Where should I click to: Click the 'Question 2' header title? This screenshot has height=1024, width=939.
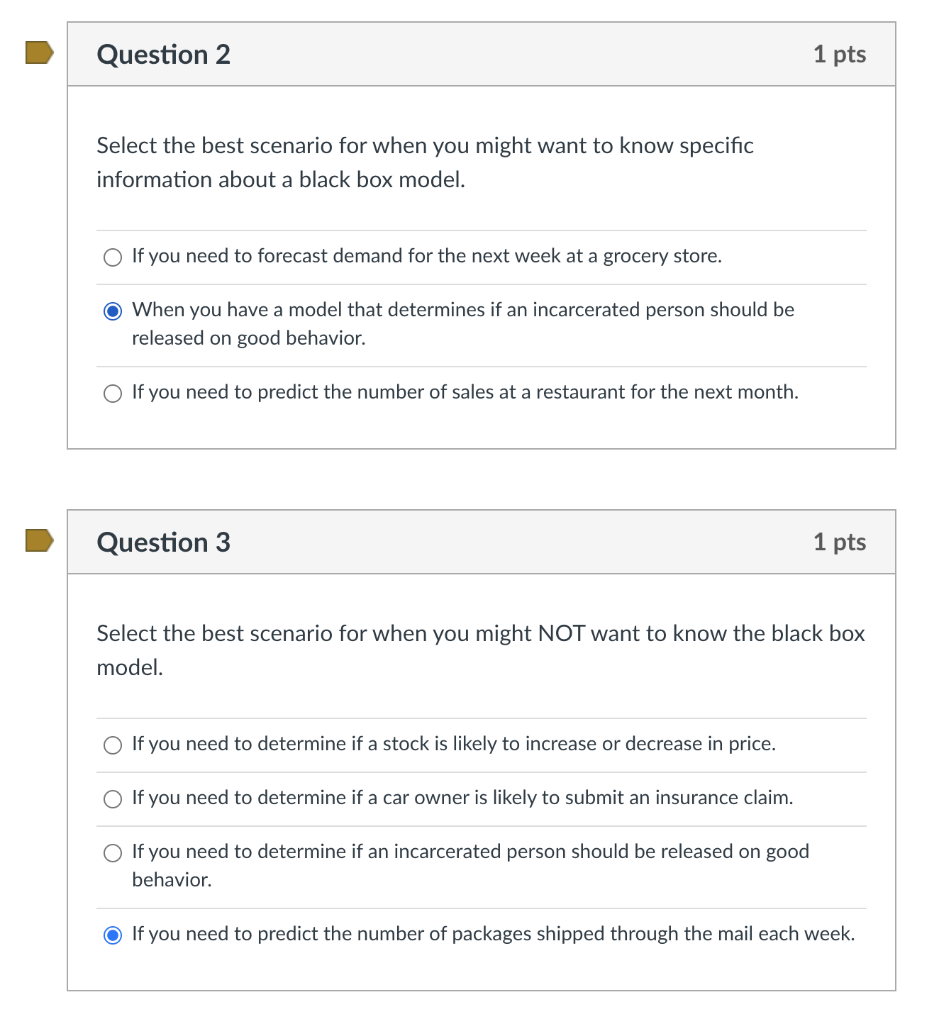(163, 54)
